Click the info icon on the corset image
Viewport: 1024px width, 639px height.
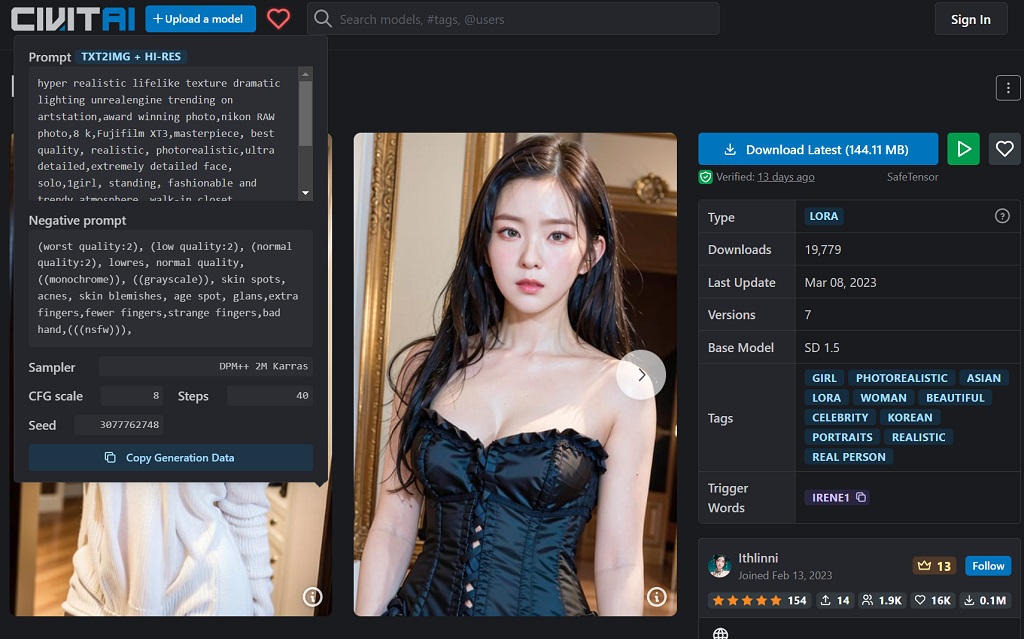[x=657, y=597]
